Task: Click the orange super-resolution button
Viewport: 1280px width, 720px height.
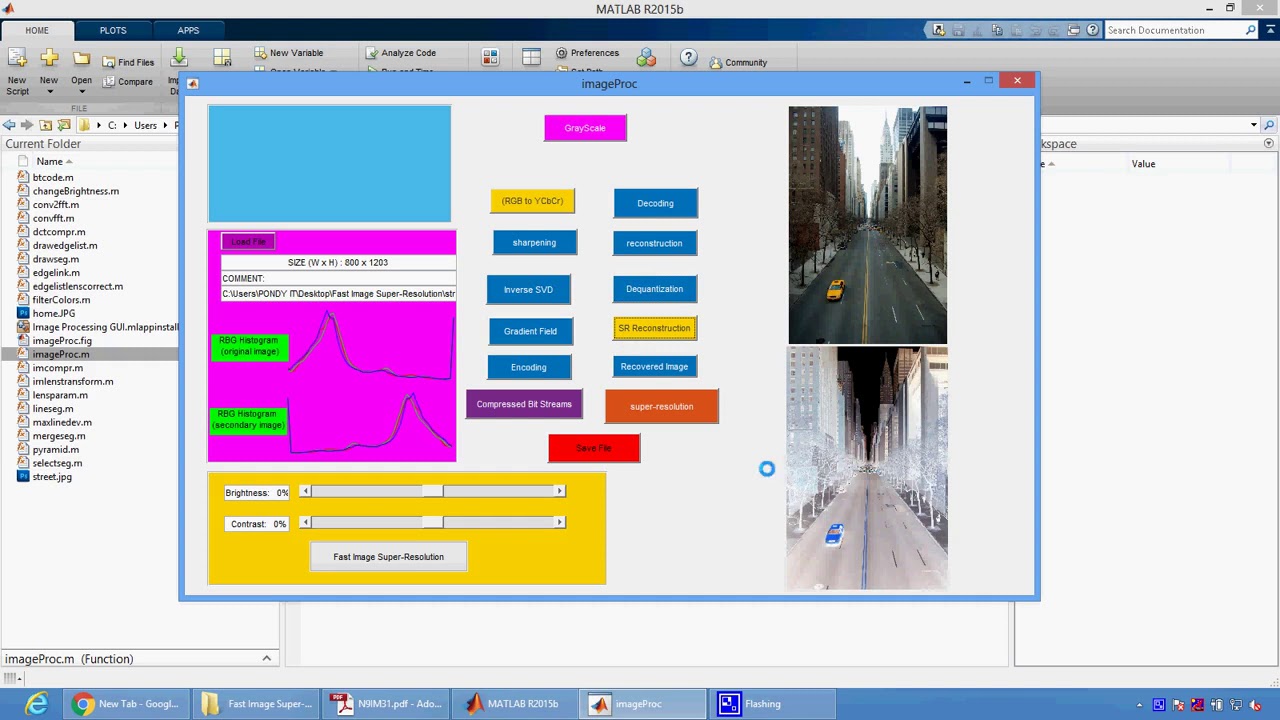Action: (661, 406)
